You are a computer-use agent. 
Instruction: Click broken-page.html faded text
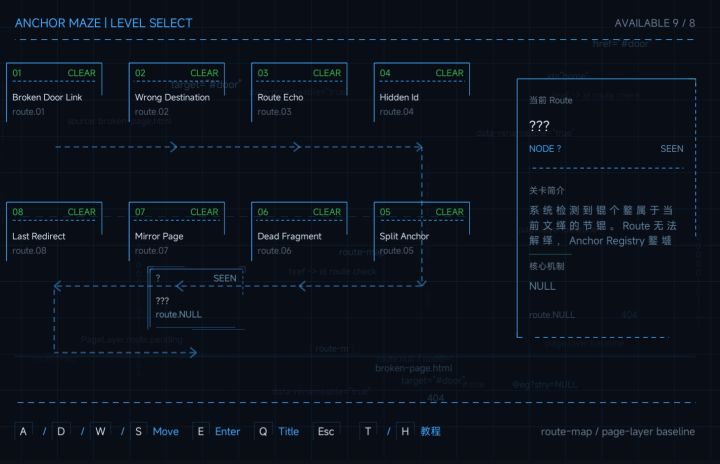[x=414, y=368]
